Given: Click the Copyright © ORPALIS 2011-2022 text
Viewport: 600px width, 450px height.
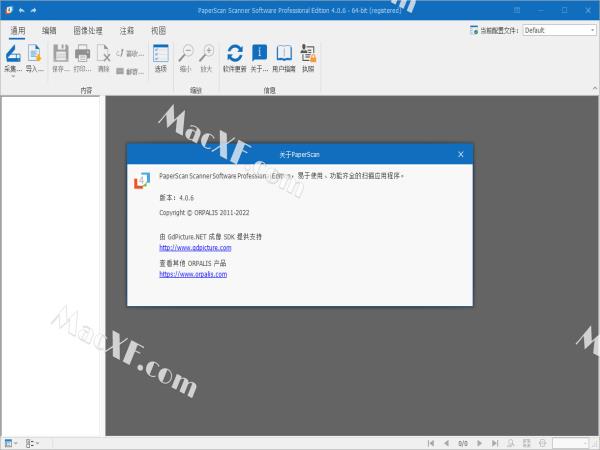Looking at the screenshot, I should pos(204,213).
